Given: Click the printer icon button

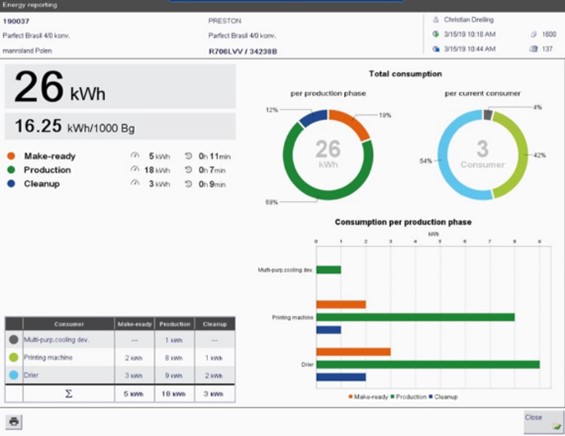Looking at the screenshot, I should click(14, 421).
